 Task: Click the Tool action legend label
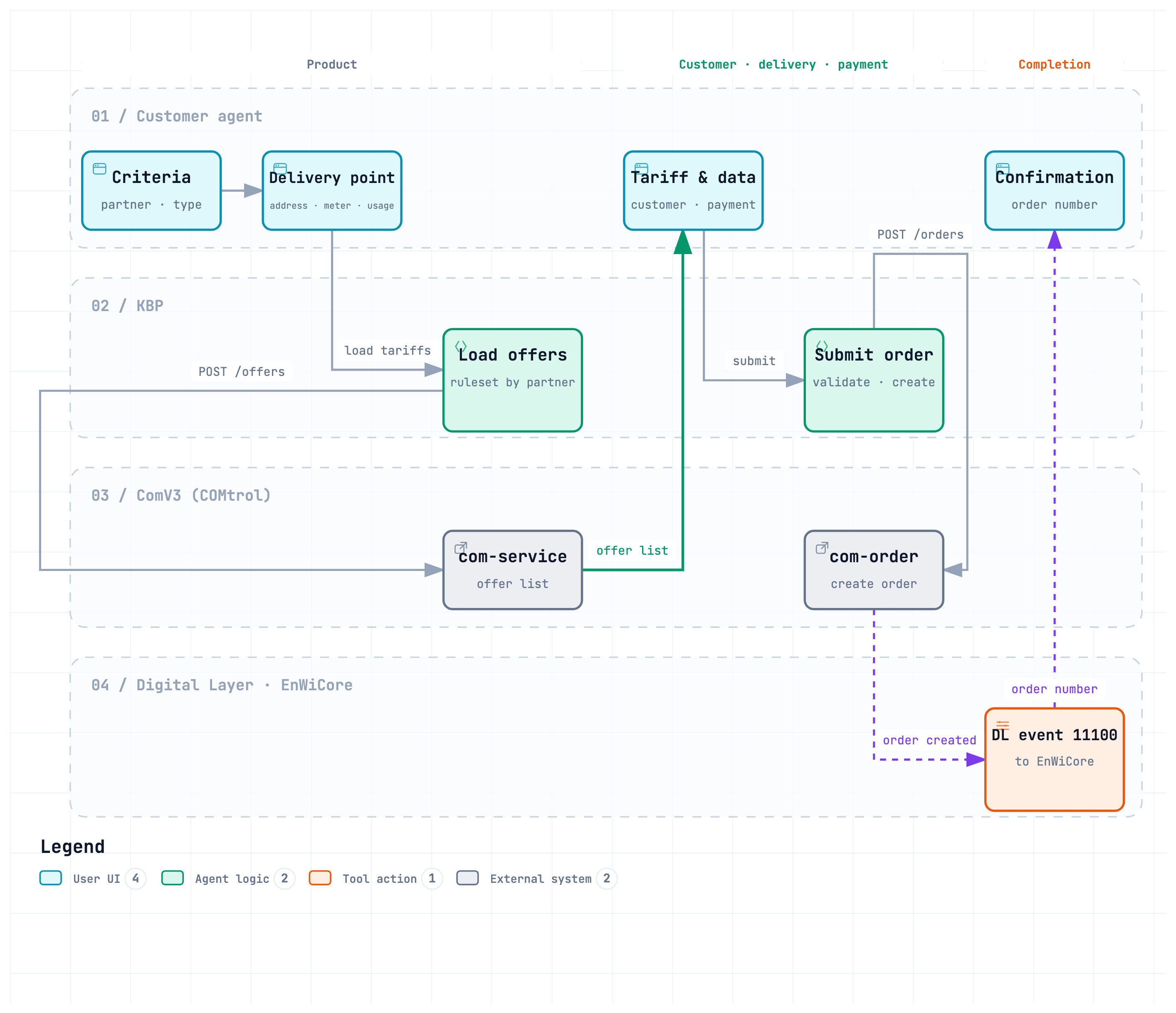[x=380, y=879]
